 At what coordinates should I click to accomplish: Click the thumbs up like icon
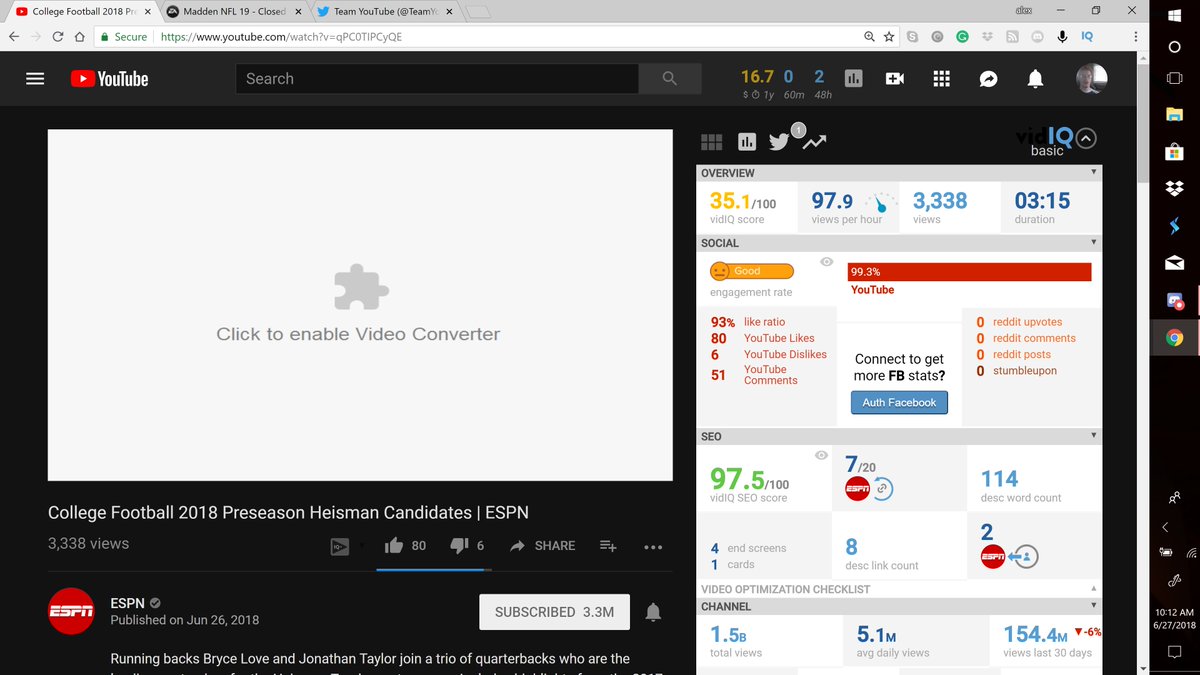(394, 545)
